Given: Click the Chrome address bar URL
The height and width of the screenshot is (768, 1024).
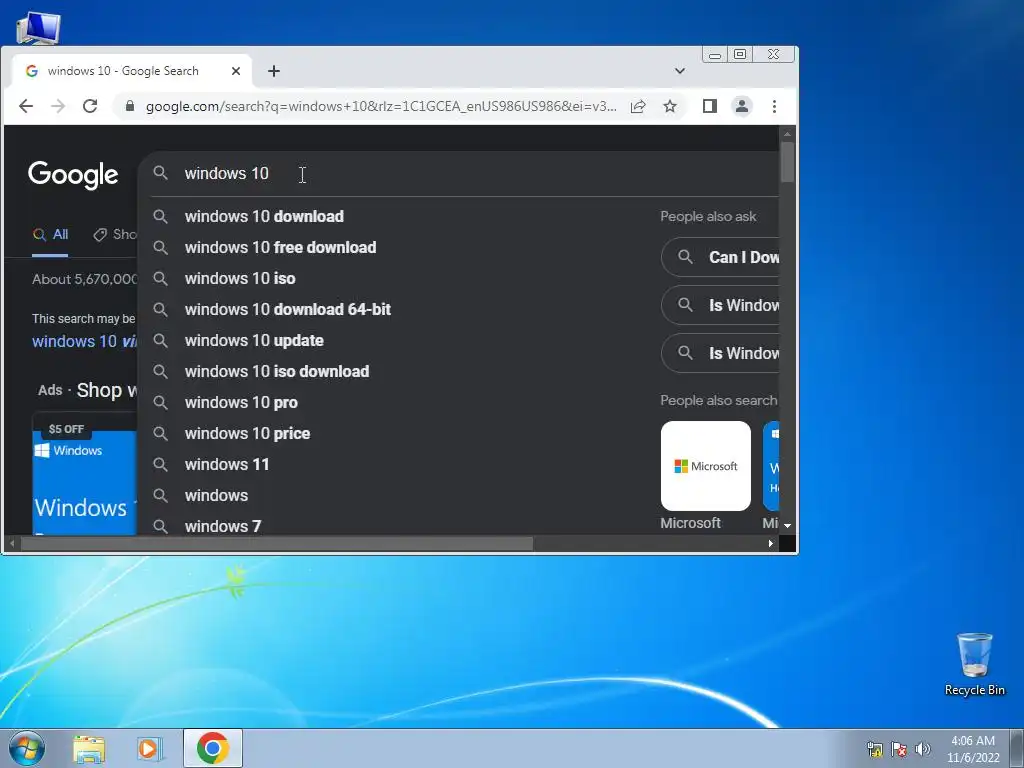Looking at the screenshot, I should click(381, 106).
